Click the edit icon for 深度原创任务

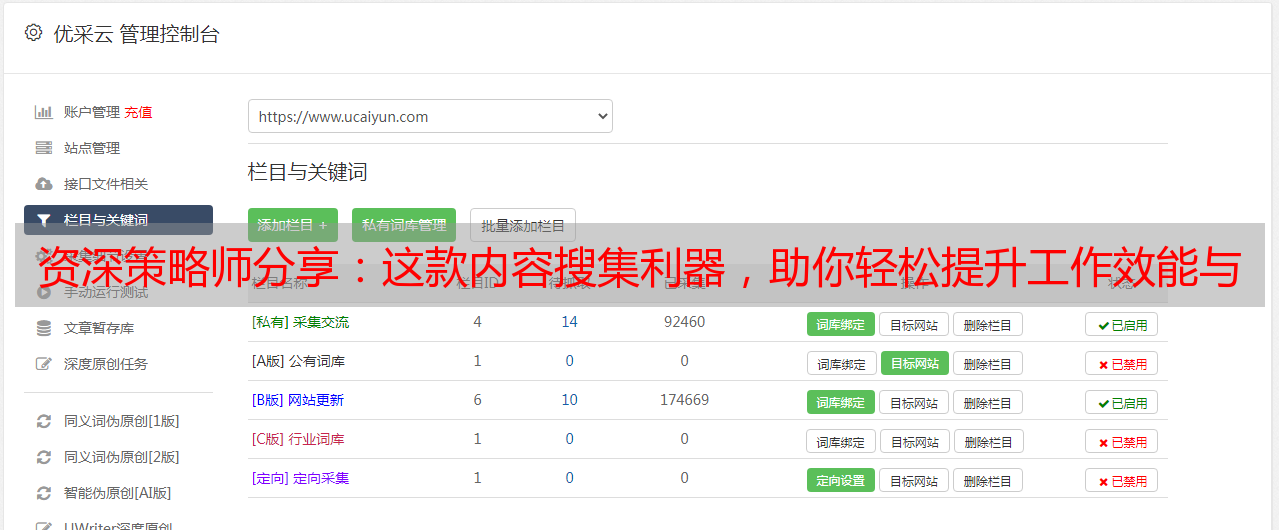pos(43,364)
